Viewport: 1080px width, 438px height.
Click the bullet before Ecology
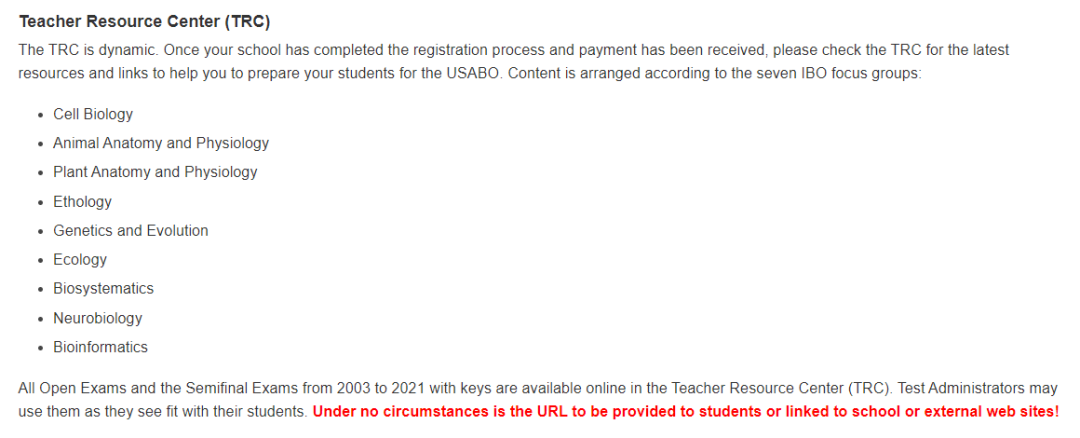(x=41, y=260)
